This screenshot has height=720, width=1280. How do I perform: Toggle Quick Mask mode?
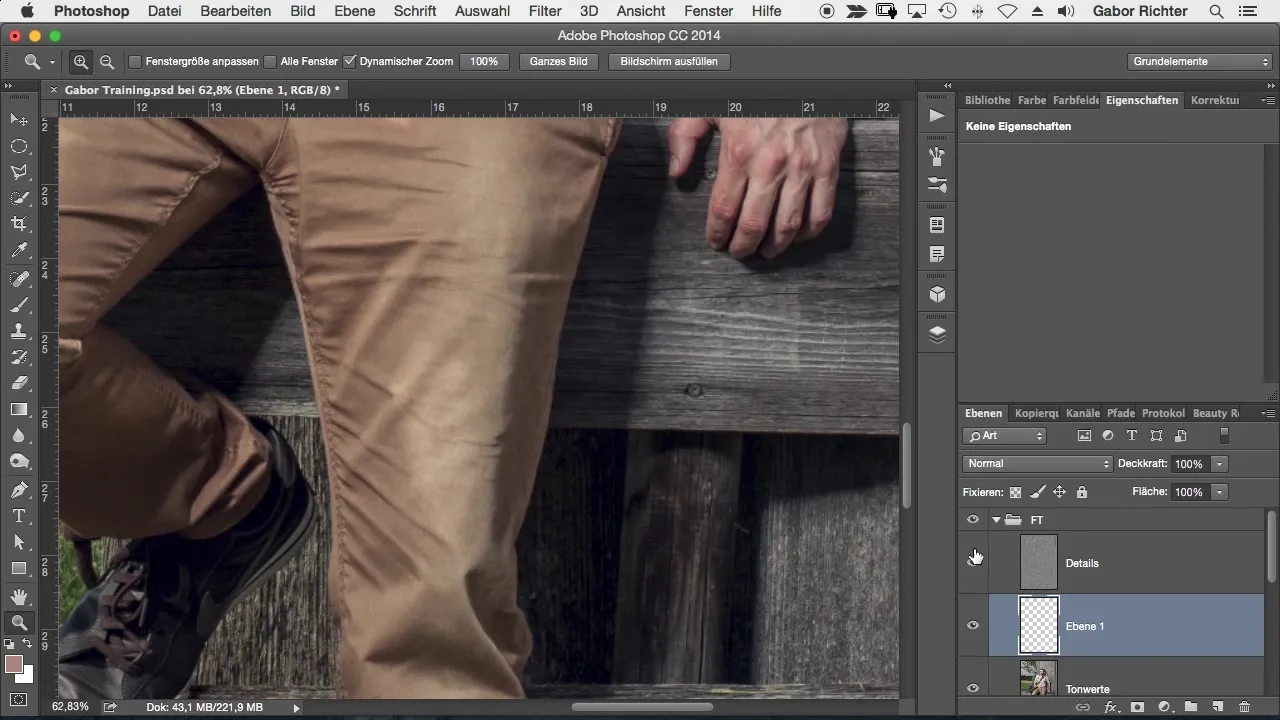coord(19,699)
